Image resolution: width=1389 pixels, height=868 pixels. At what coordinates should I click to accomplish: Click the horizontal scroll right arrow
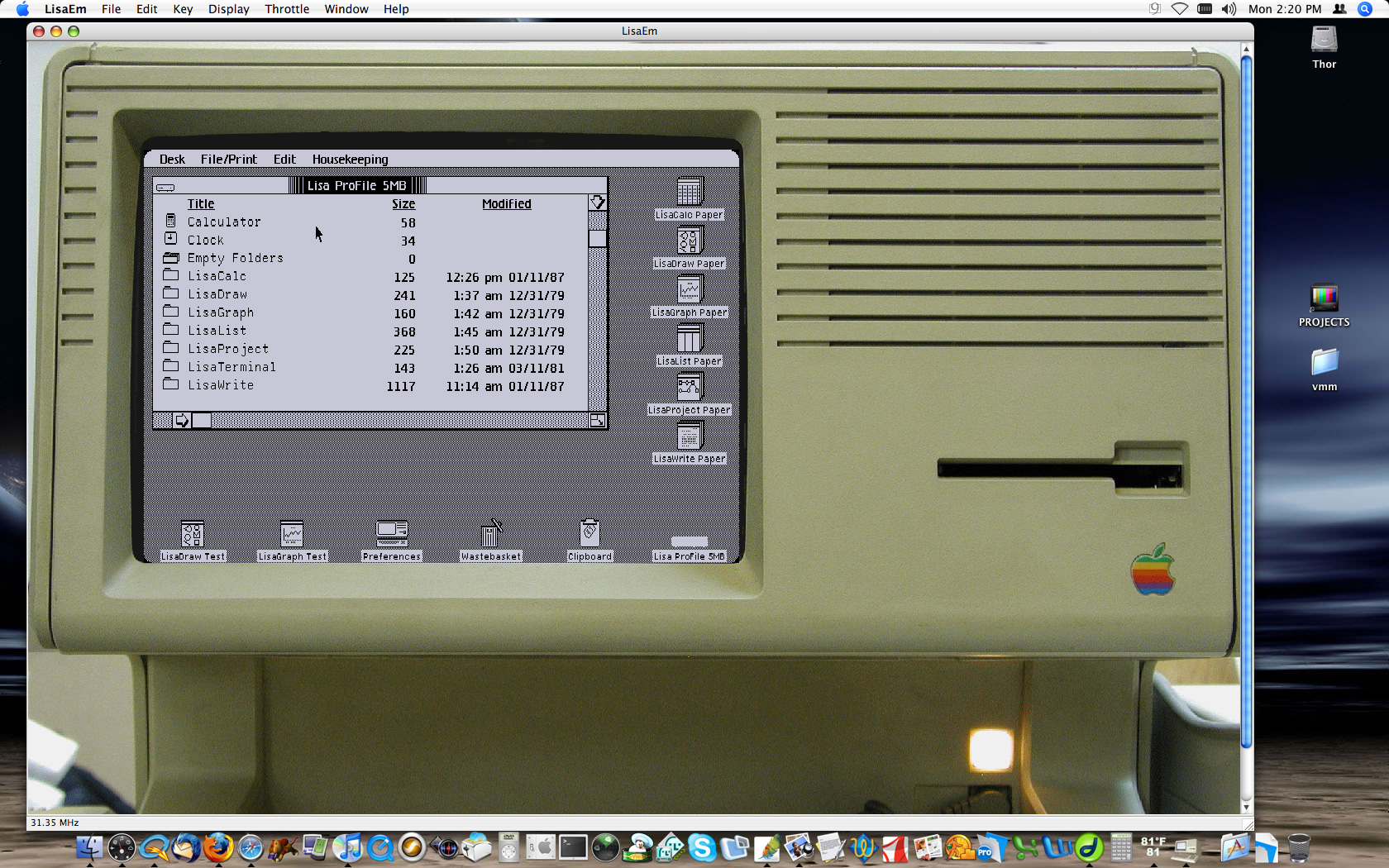(x=181, y=420)
